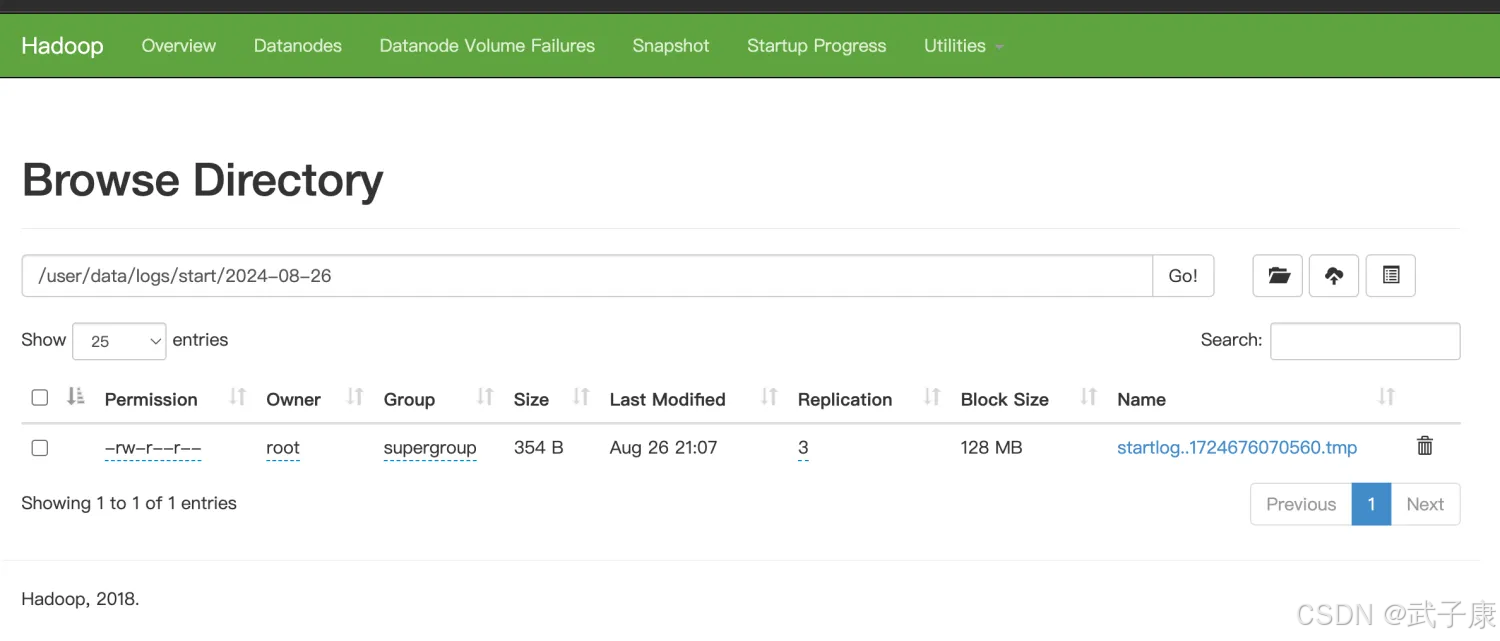Focus the directory path input field
This screenshot has width=1500, height=641.
click(587, 276)
